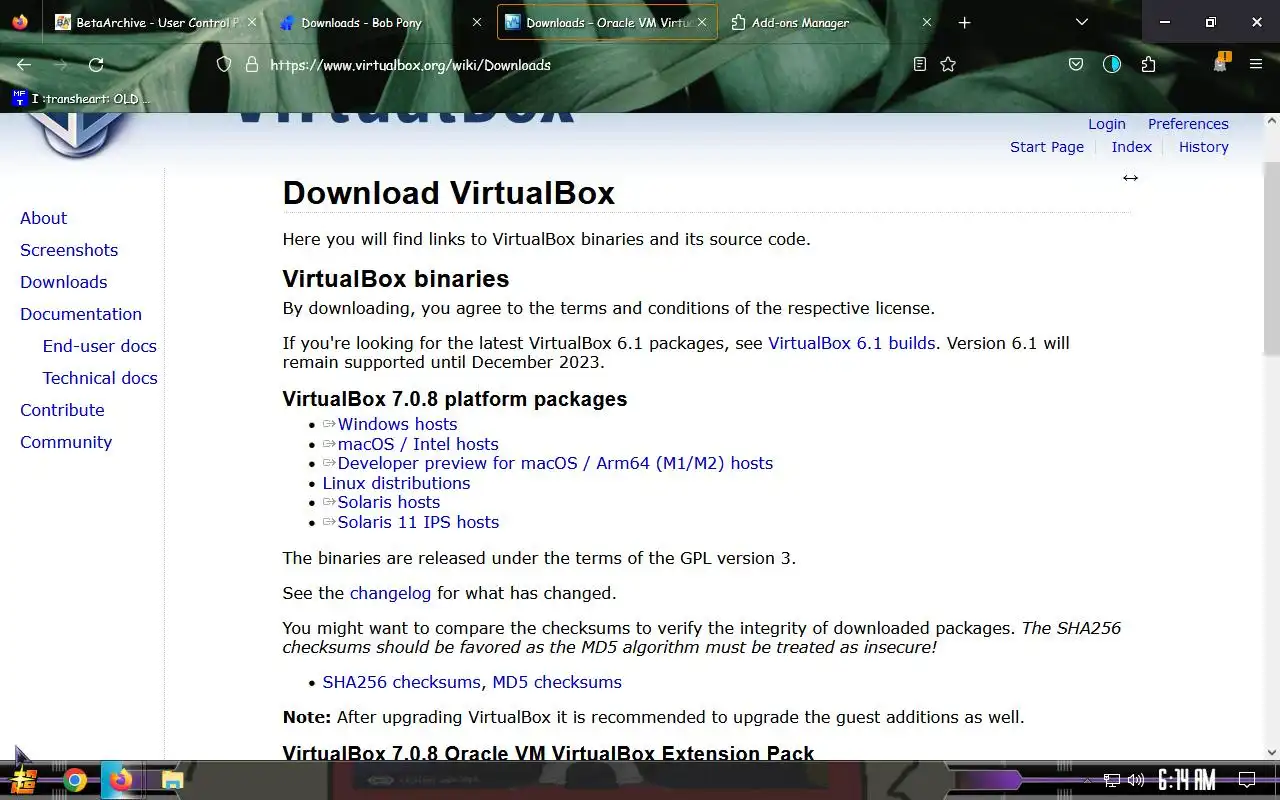Click the scrollbar down arrow
The image size is (1280, 800).
[1272, 752]
